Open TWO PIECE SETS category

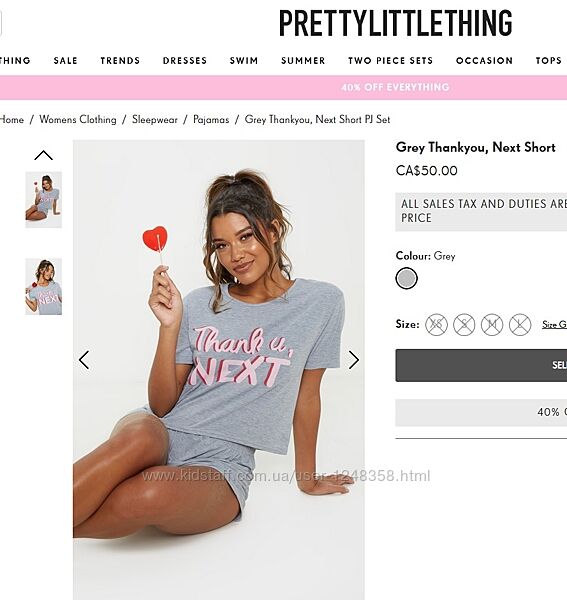(391, 60)
